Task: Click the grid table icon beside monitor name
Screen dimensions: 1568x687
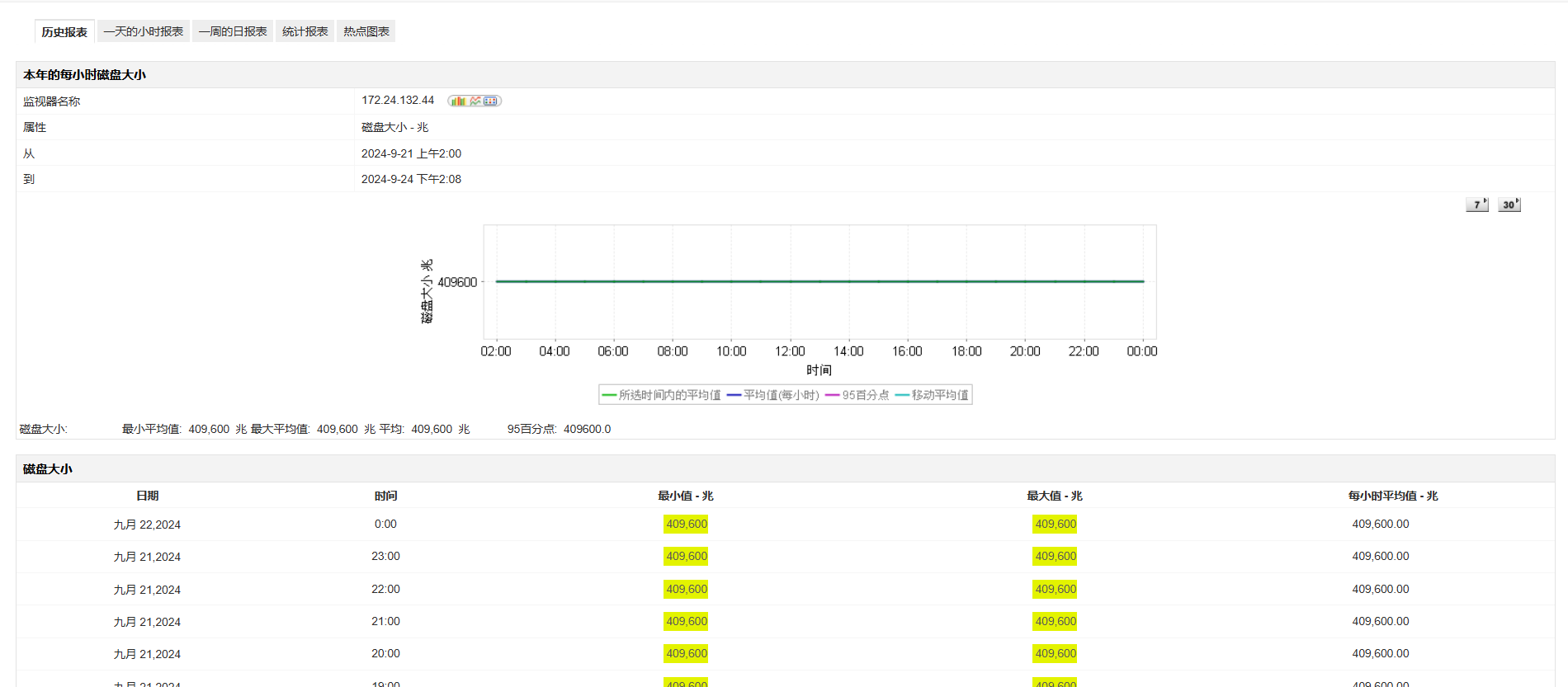Action: [x=491, y=101]
